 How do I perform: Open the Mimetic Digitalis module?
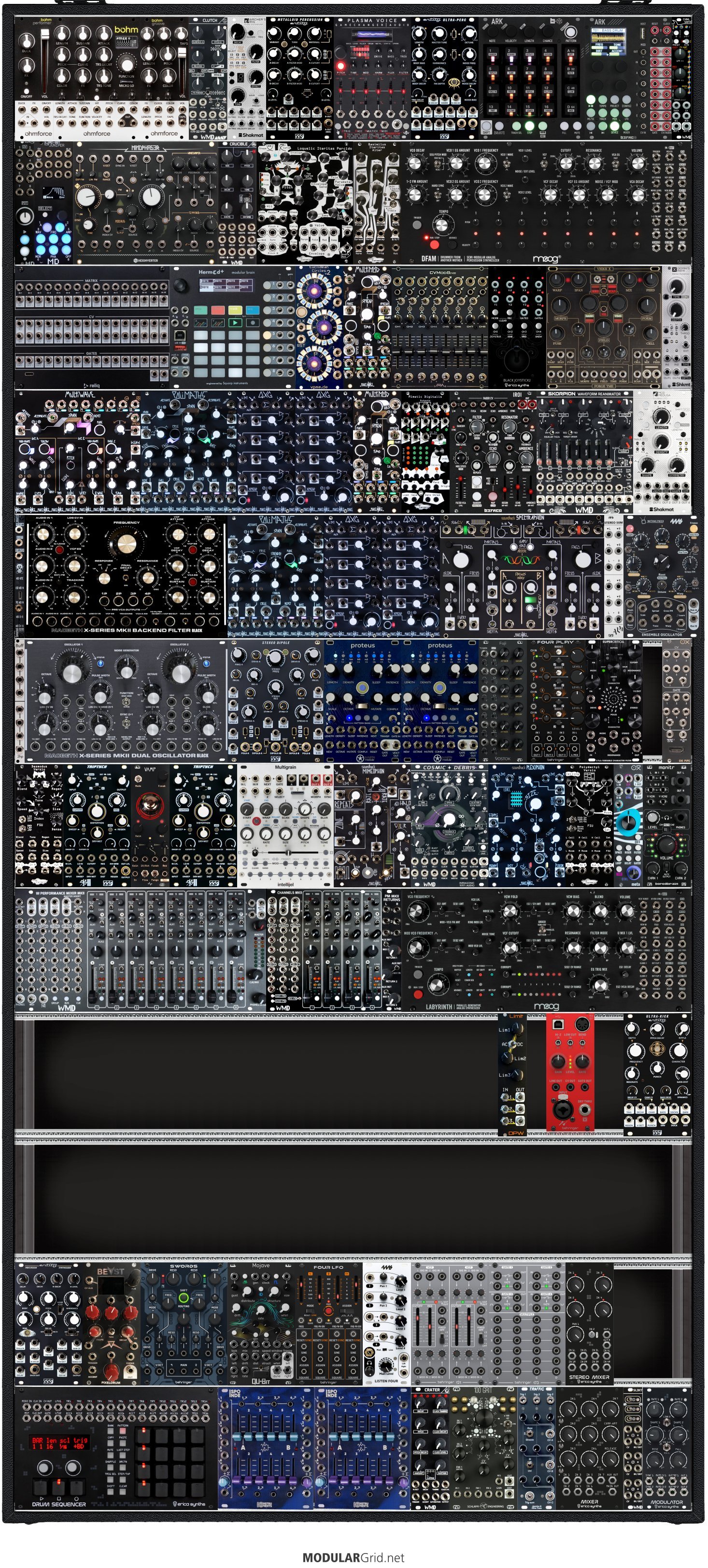click(425, 452)
